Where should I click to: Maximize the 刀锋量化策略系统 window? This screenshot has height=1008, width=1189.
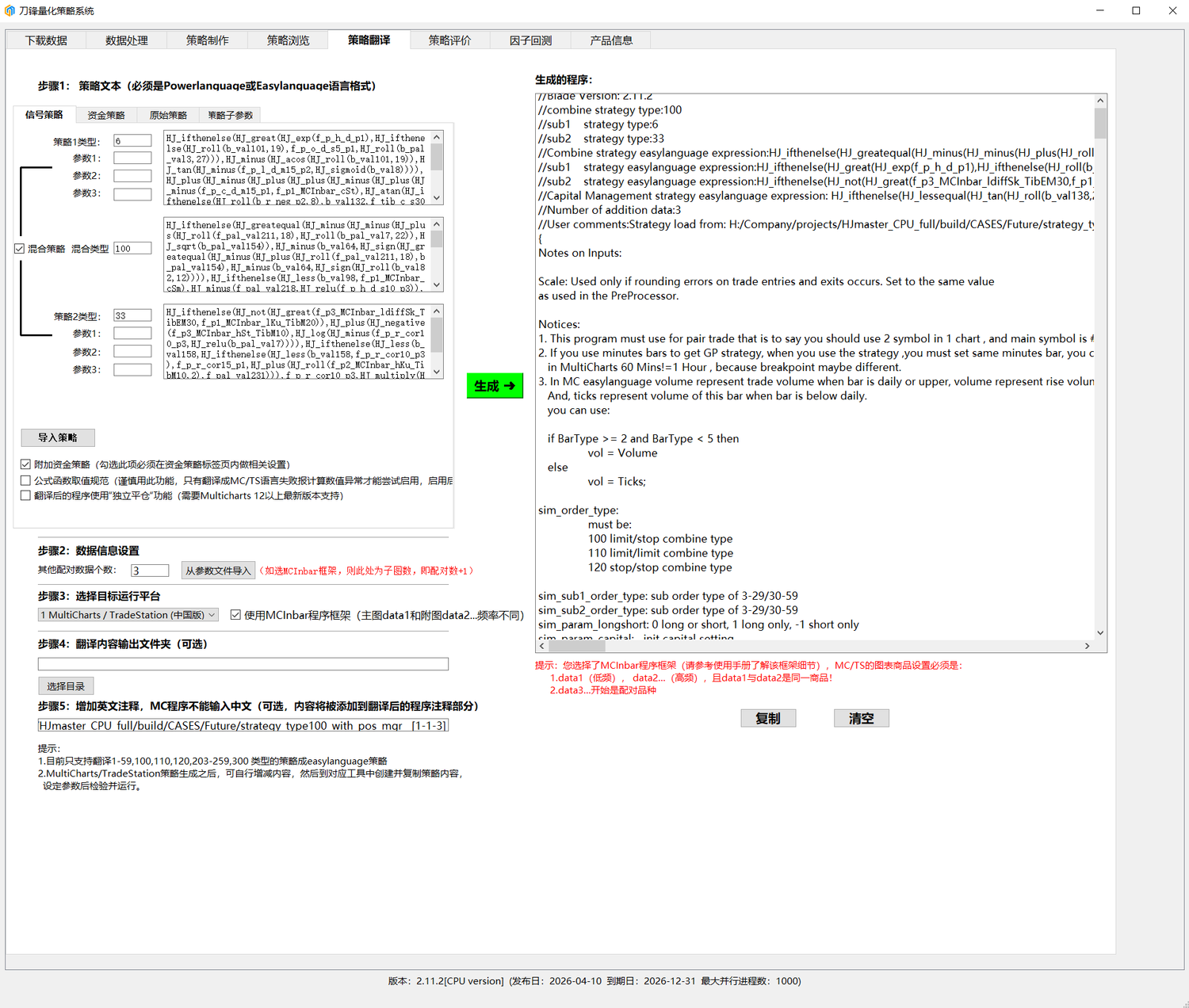tap(1136, 10)
